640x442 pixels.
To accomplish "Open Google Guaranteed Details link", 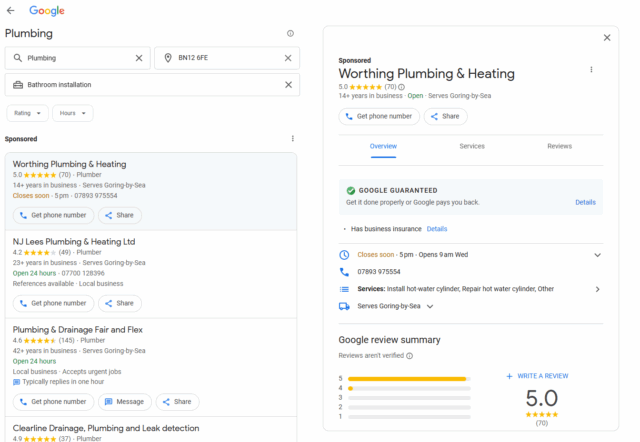I will click(585, 202).
